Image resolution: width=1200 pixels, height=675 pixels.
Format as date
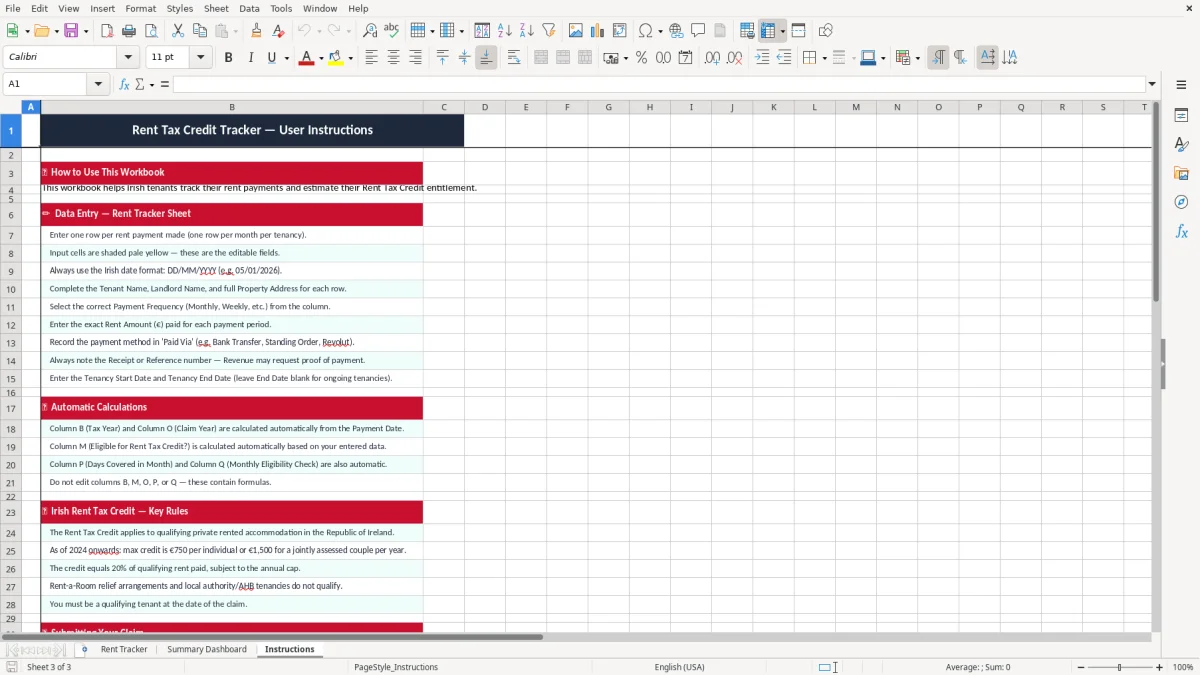pos(685,58)
